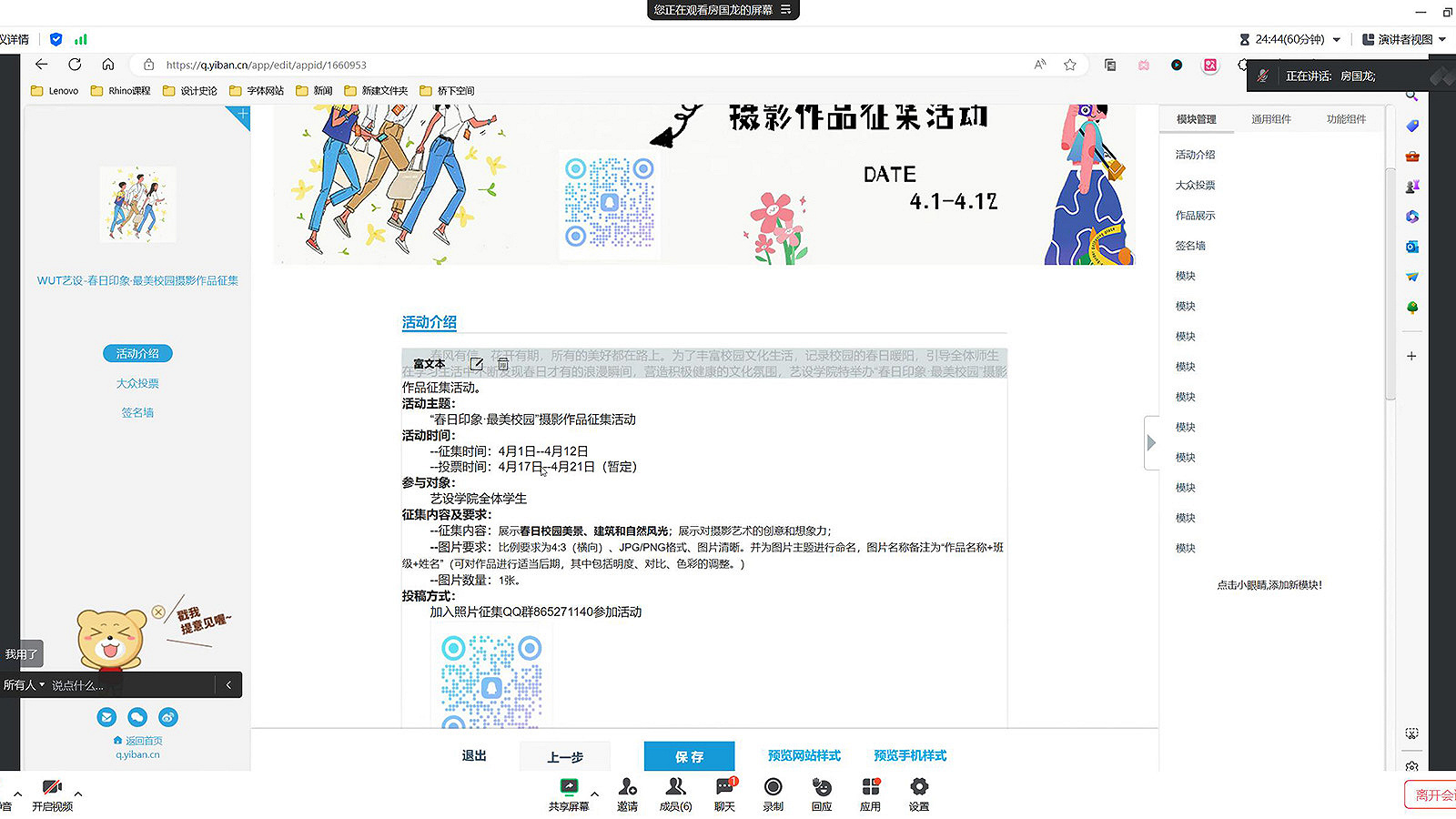Open the 演讲者视图 view dropdown
The width and height of the screenshot is (1456, 819).
[1404, 39]
